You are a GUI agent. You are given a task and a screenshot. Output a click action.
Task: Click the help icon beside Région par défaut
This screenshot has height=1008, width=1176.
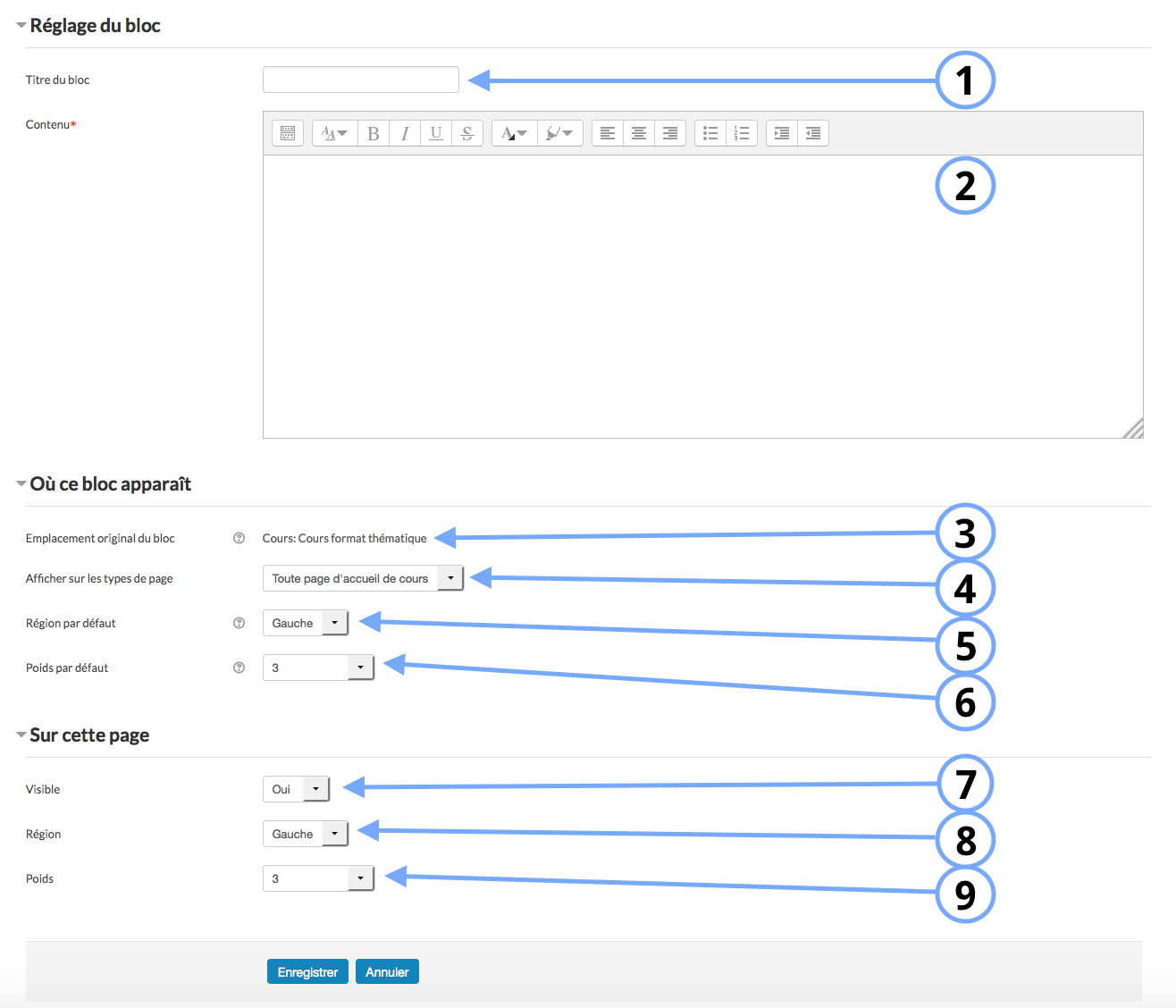point(239,623)
